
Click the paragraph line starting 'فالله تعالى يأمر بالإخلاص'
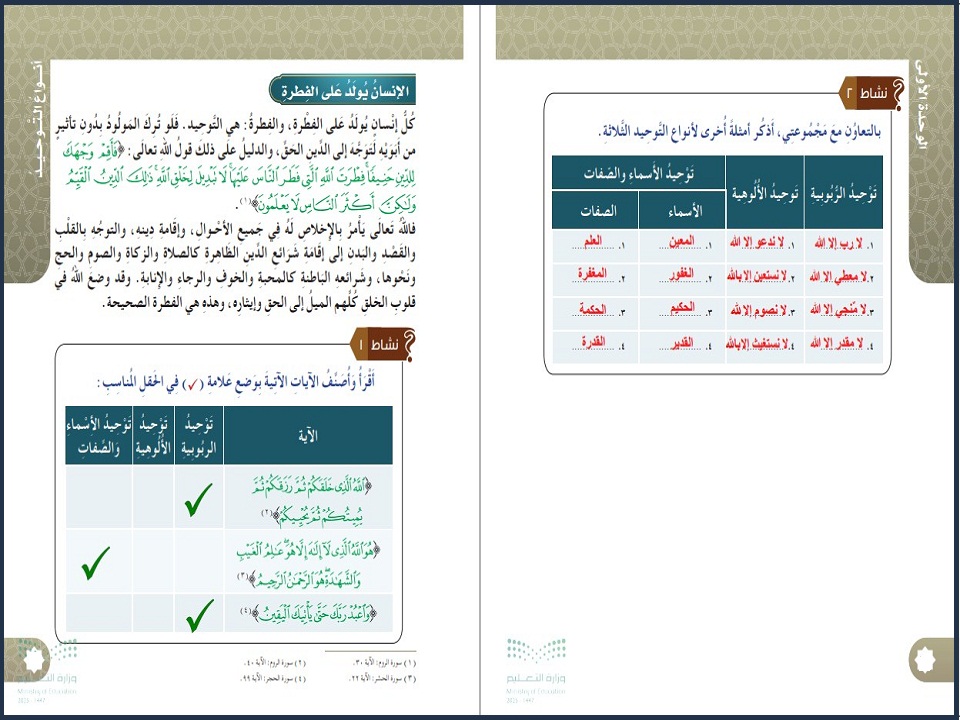[236, 229]
